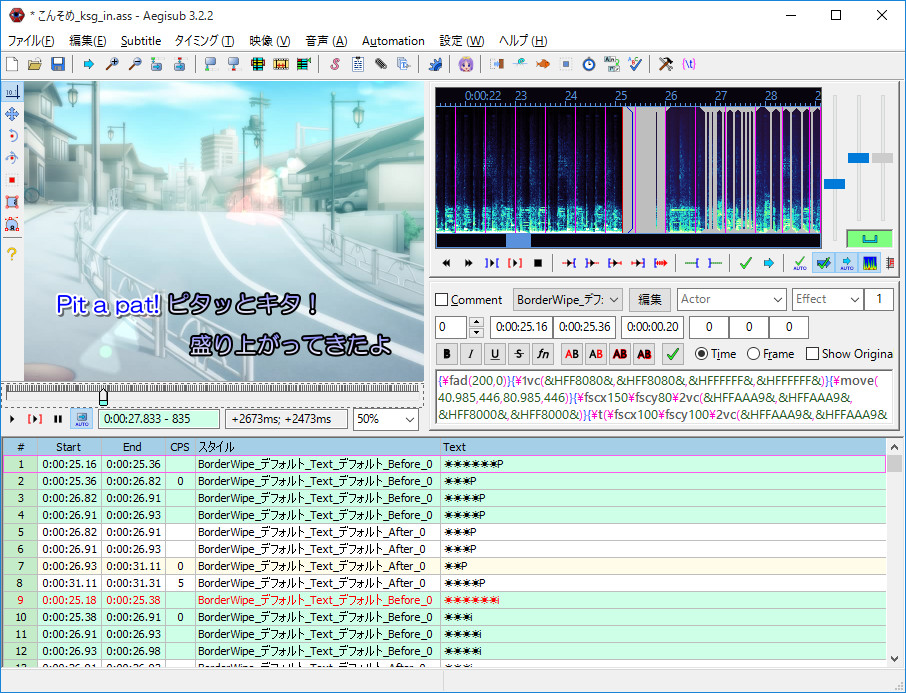This screenshot has width=906, height=693.
Task: Open the Subtitle menu
Action: tap(141, 41)
